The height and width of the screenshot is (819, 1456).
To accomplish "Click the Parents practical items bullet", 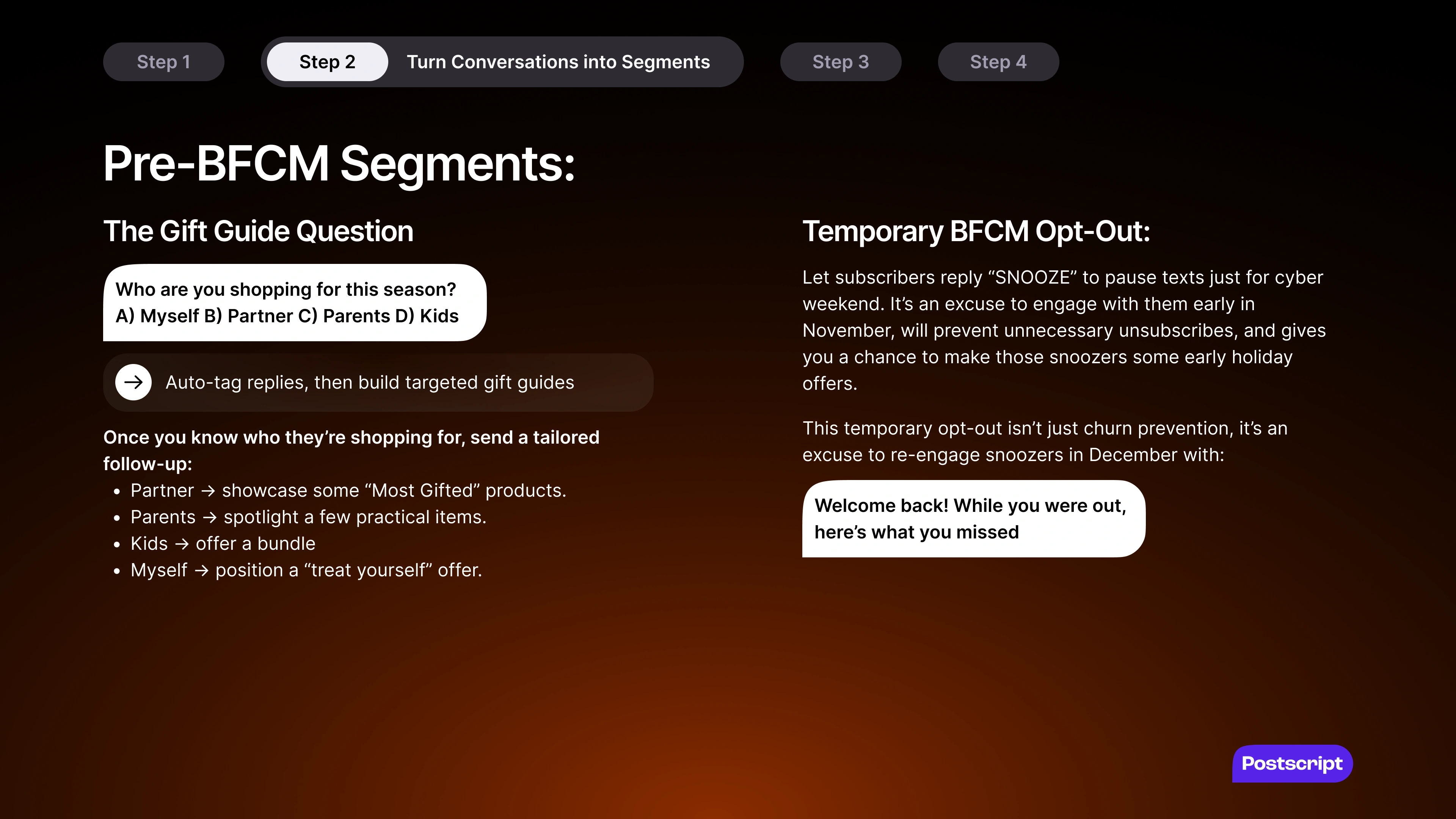I will 309,516.
